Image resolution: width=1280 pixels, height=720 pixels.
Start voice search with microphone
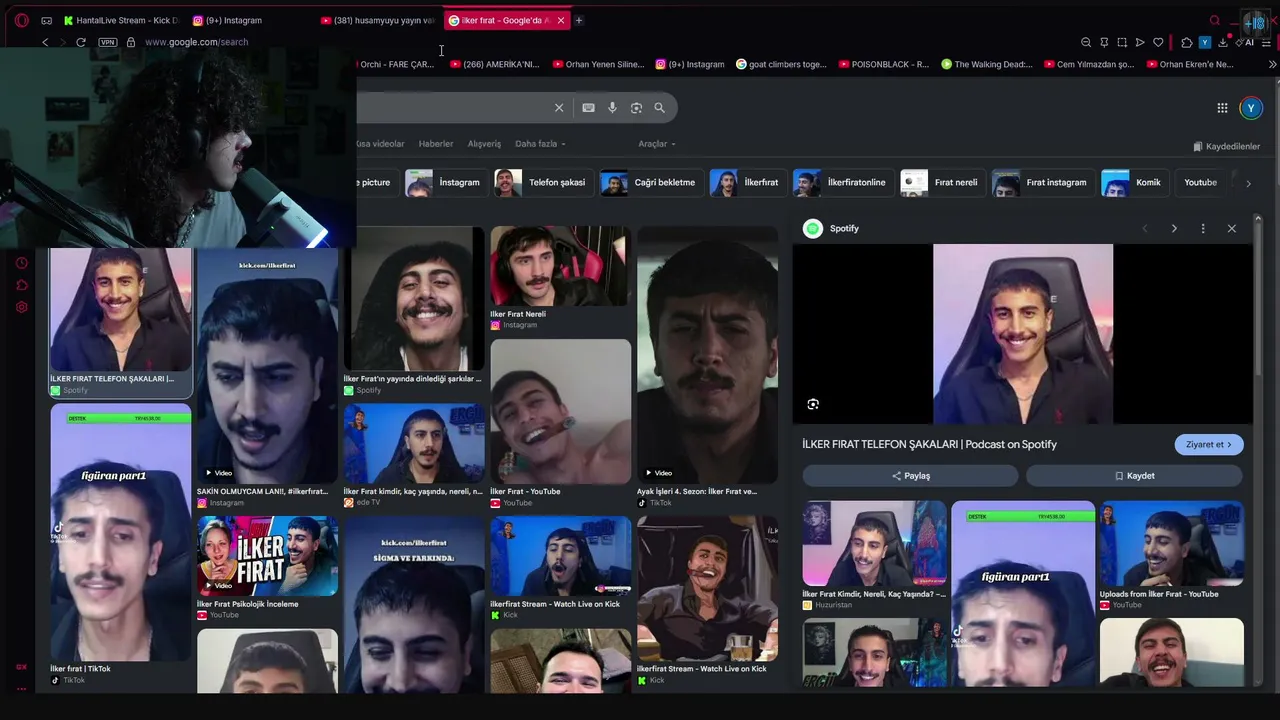612,107
